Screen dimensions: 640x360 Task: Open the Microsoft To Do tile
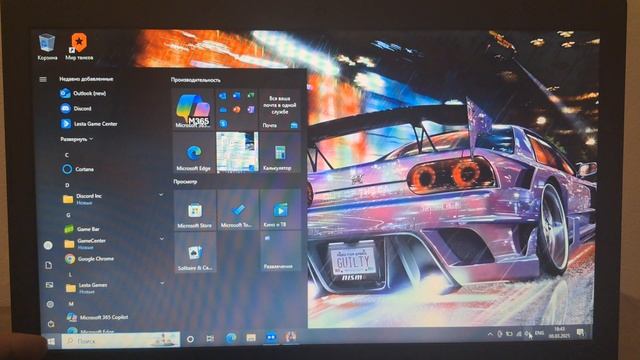pos(238,210)
